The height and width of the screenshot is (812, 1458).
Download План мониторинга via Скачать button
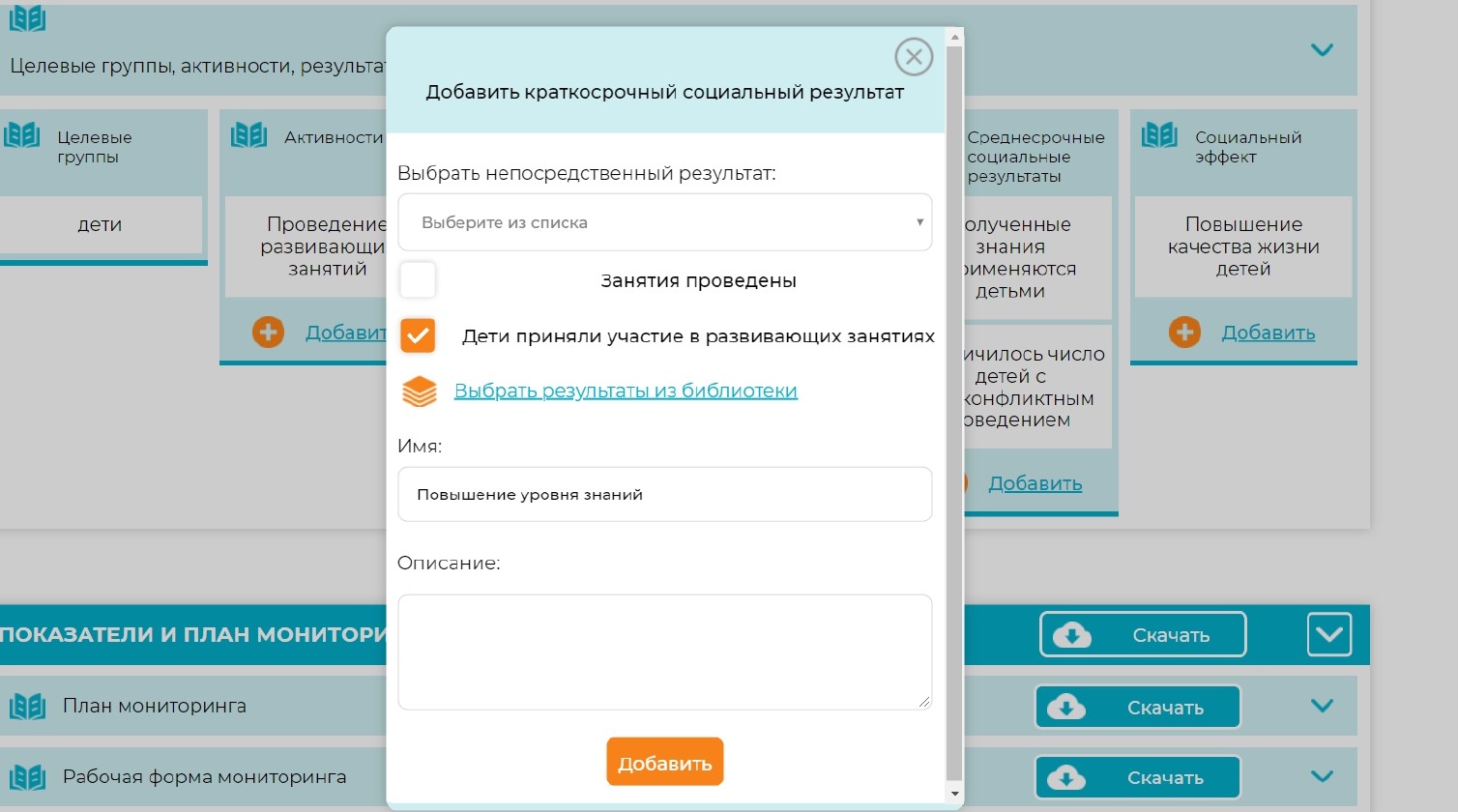pyautogui.click(x=1138, y=708)
